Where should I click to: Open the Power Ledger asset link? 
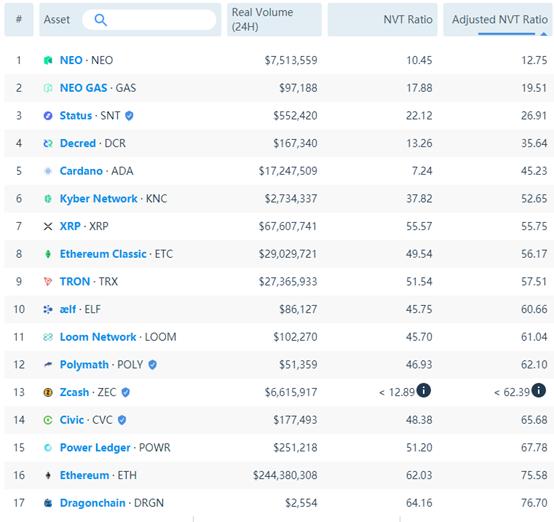point(95,448)
